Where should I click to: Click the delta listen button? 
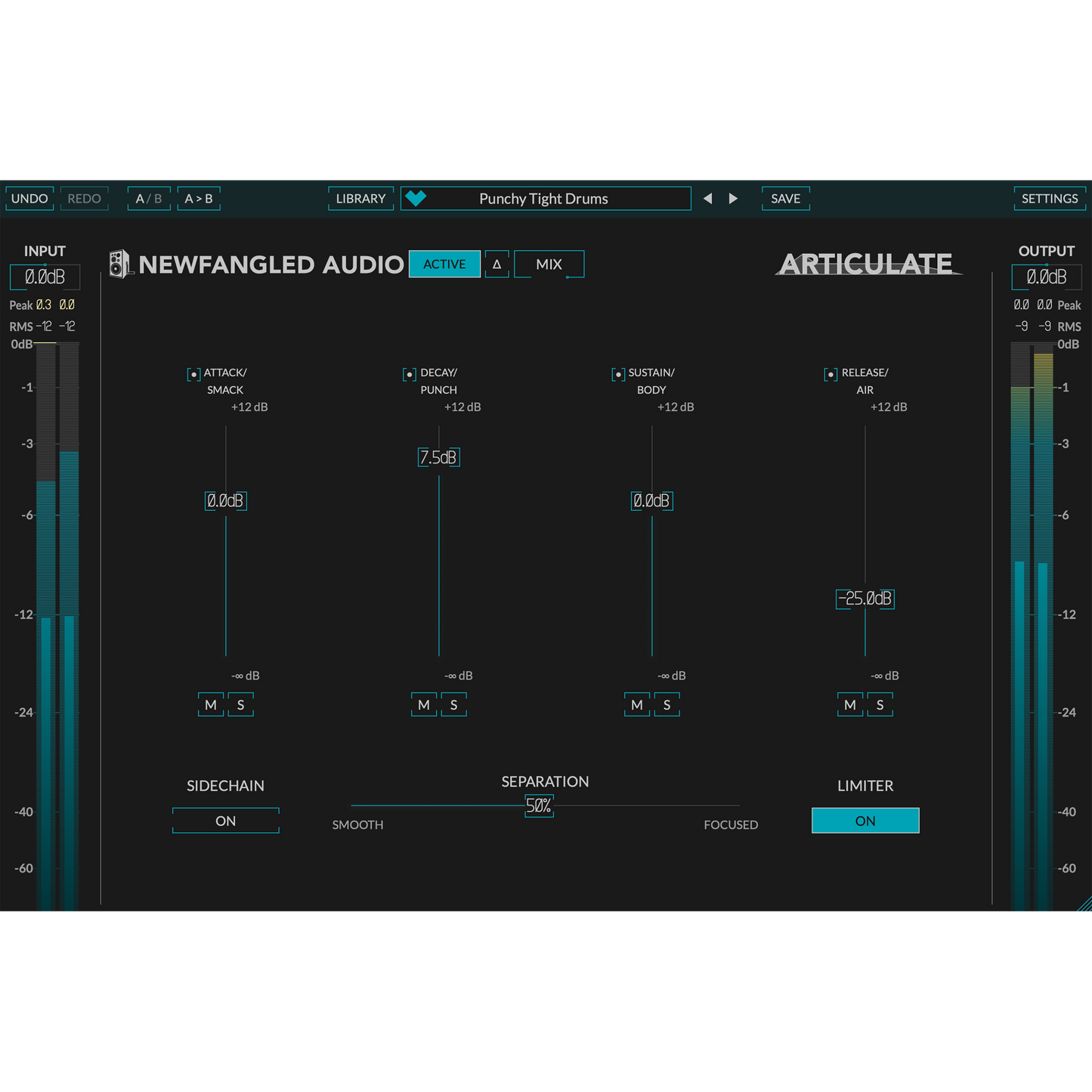pyautogui.click(x=497, y=264)
